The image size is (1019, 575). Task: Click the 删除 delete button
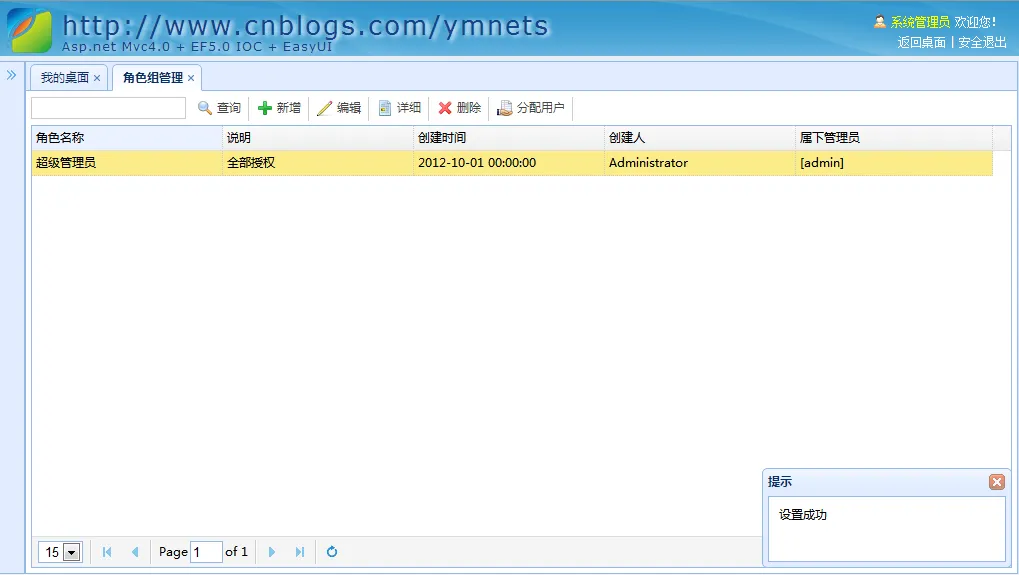click(459, 108)
